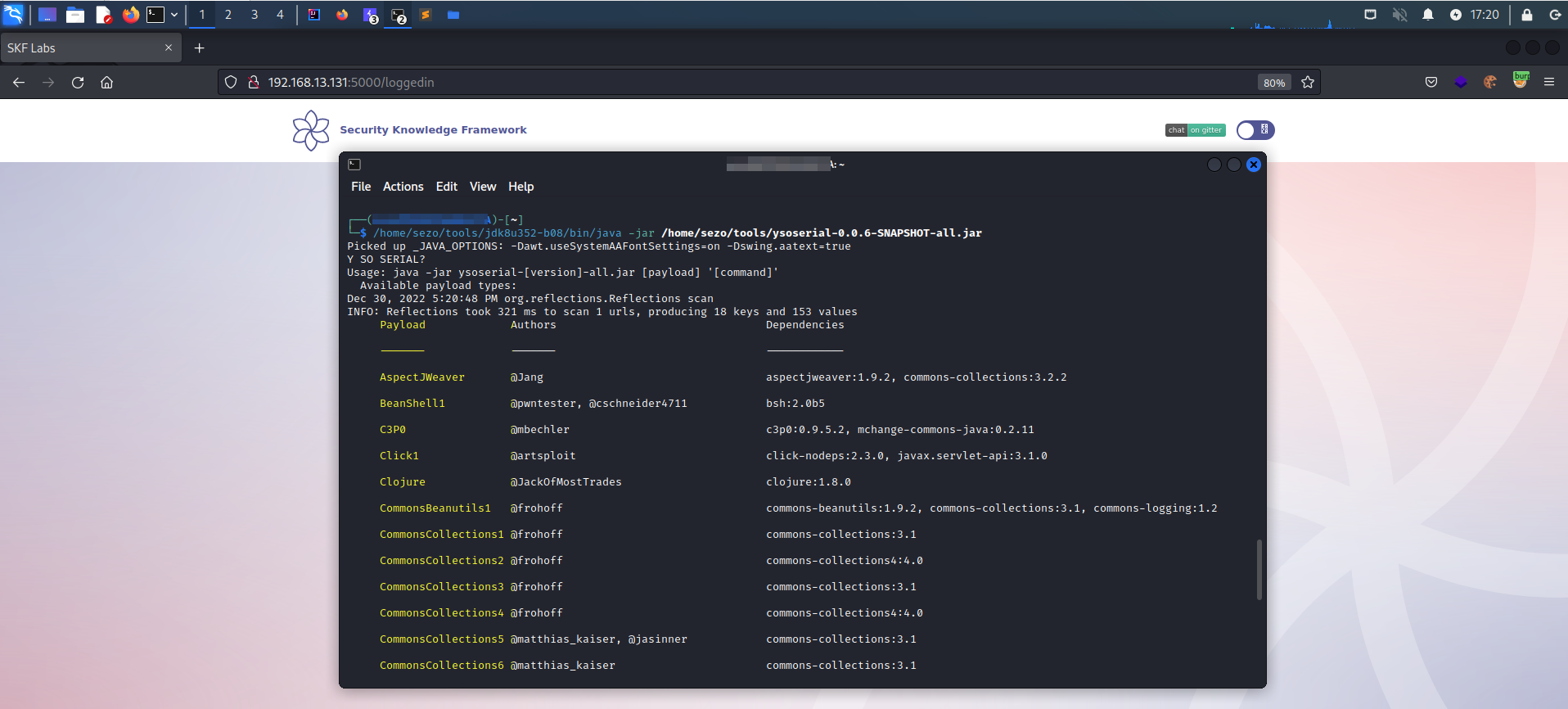Click the C3P0 payload name
This screenshot has height=709, width=1568.
(393, 430)
